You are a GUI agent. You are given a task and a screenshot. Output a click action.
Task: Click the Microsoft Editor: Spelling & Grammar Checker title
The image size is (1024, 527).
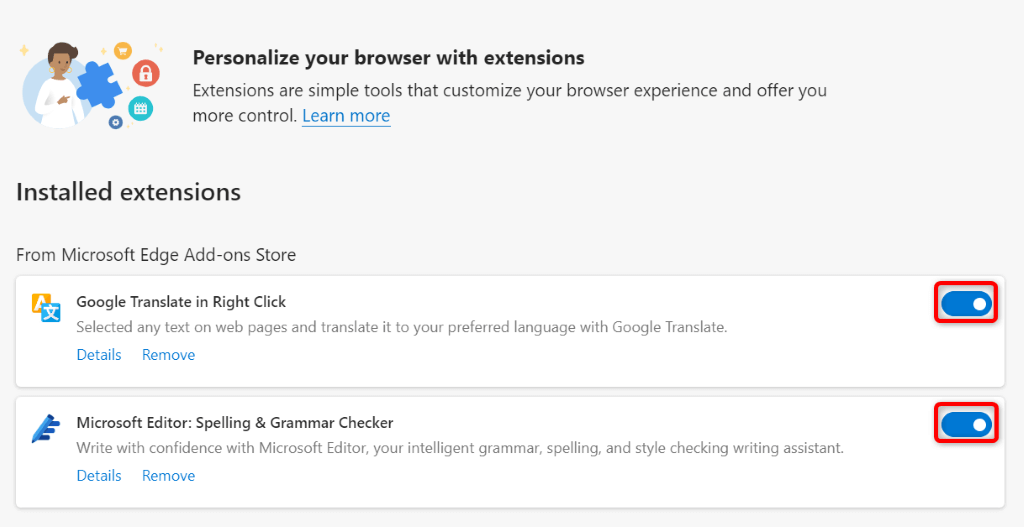tap(235, 423)
